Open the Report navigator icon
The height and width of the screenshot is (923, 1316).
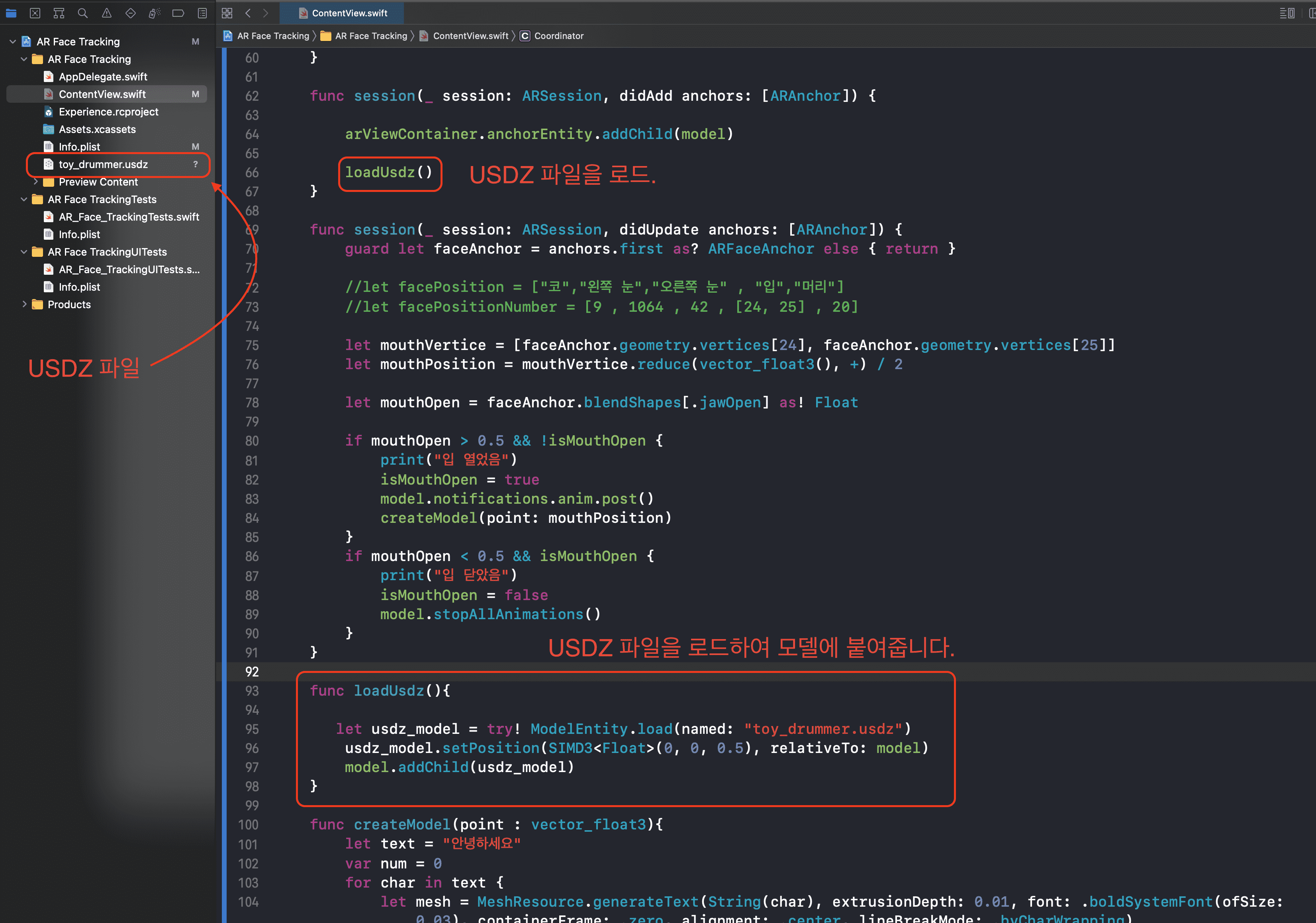pos(202,13)
